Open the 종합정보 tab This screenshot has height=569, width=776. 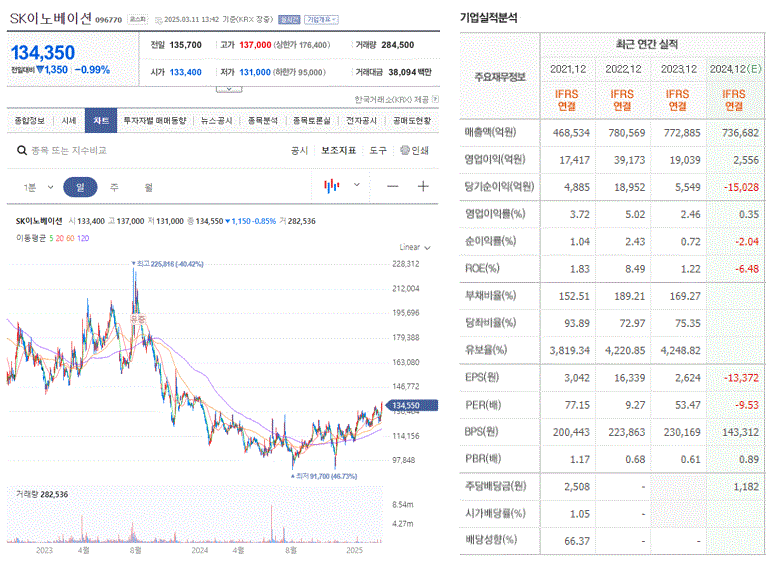pyautogui.click(x=30, y=121)
